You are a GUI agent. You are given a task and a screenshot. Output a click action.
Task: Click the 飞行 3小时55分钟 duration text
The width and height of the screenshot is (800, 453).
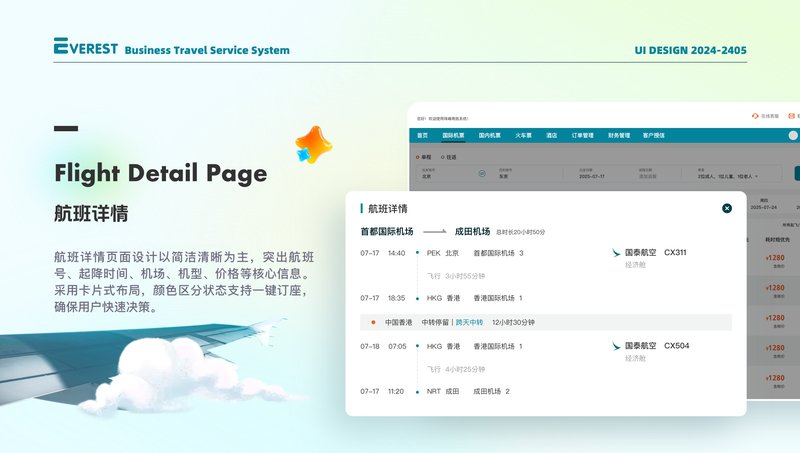click(x=456, y=276)
